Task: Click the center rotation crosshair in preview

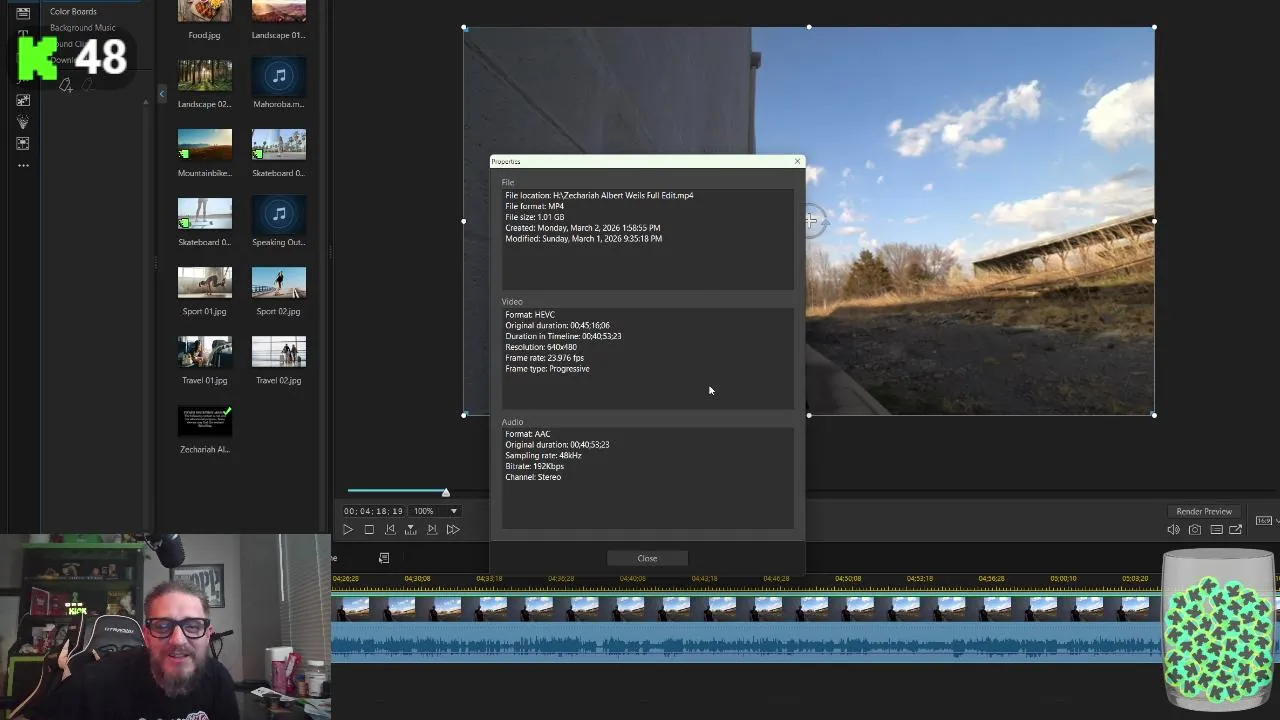Action: click(x=811, y=221)
